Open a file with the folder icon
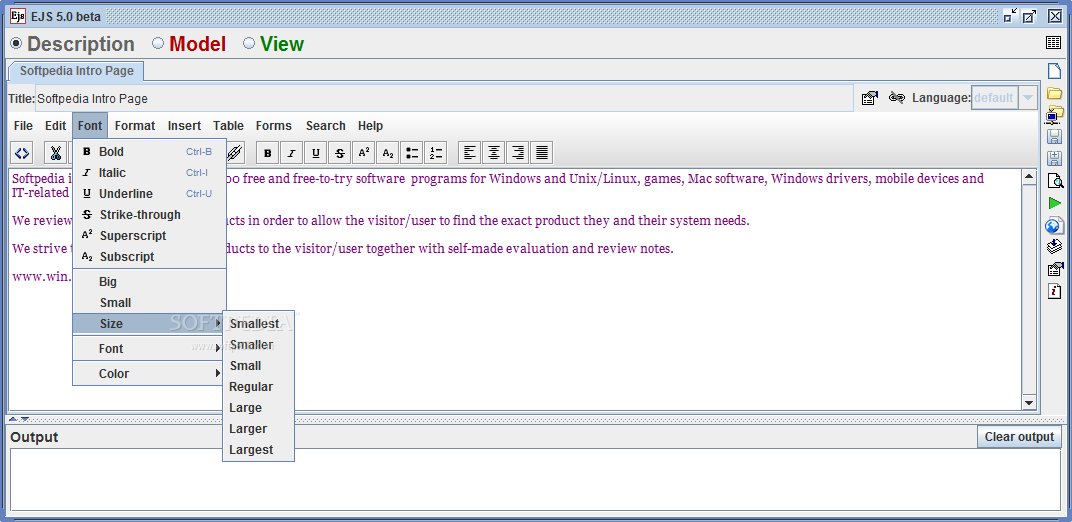This screenshot has width=1072, height=522. pos(1054,92)
